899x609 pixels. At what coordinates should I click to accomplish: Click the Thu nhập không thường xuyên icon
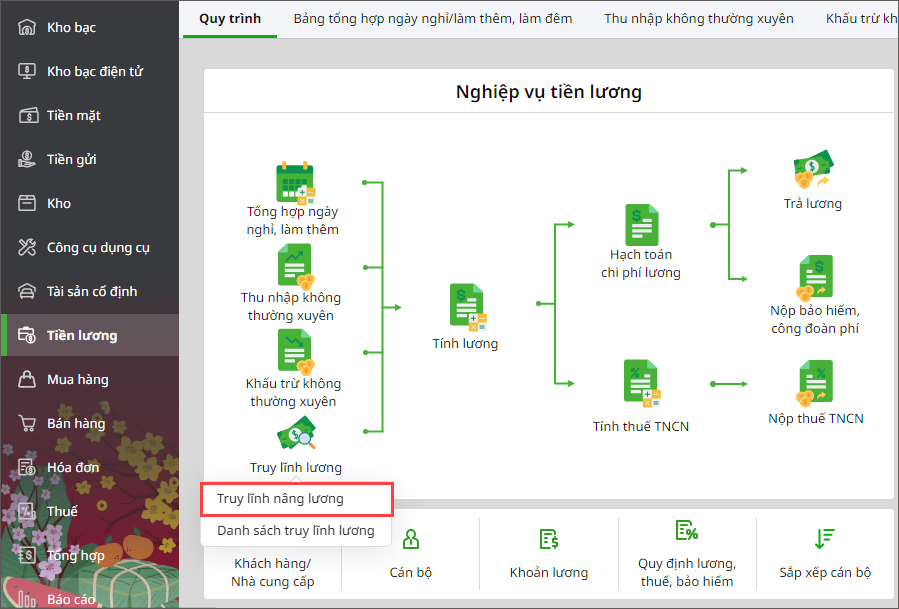pos(296,267)
